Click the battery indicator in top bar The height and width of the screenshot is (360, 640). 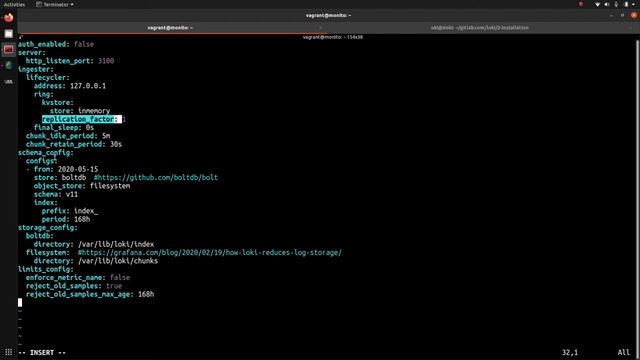pyautogui.click(x=626, y=4)
